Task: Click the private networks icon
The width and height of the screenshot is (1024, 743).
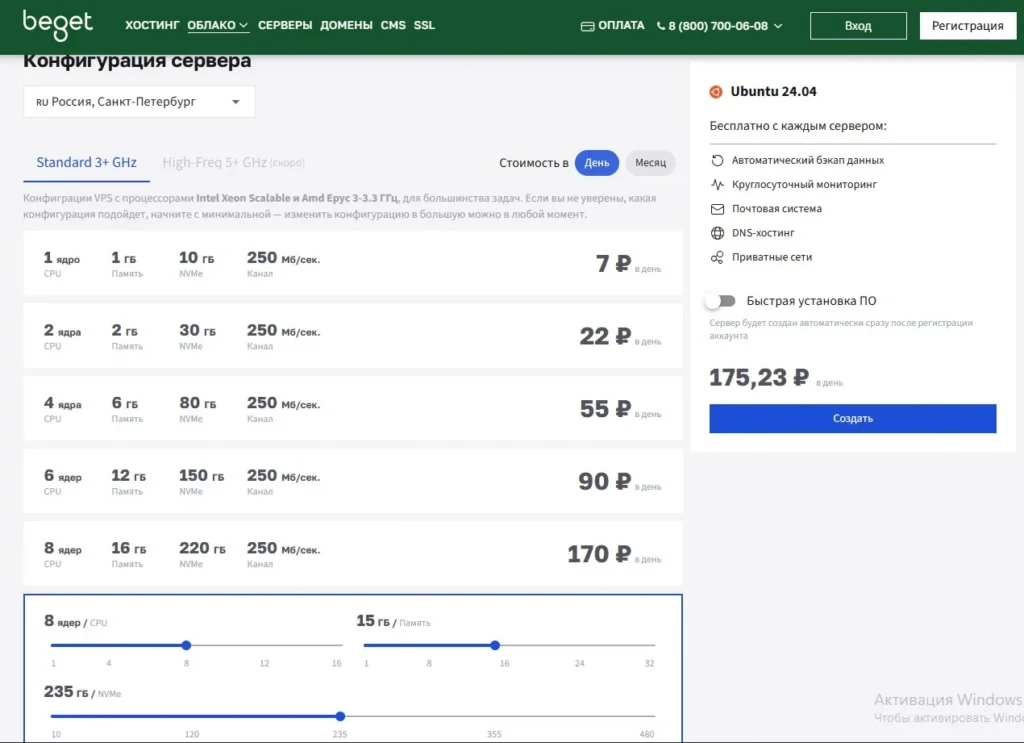Action: tap(717, 257)
